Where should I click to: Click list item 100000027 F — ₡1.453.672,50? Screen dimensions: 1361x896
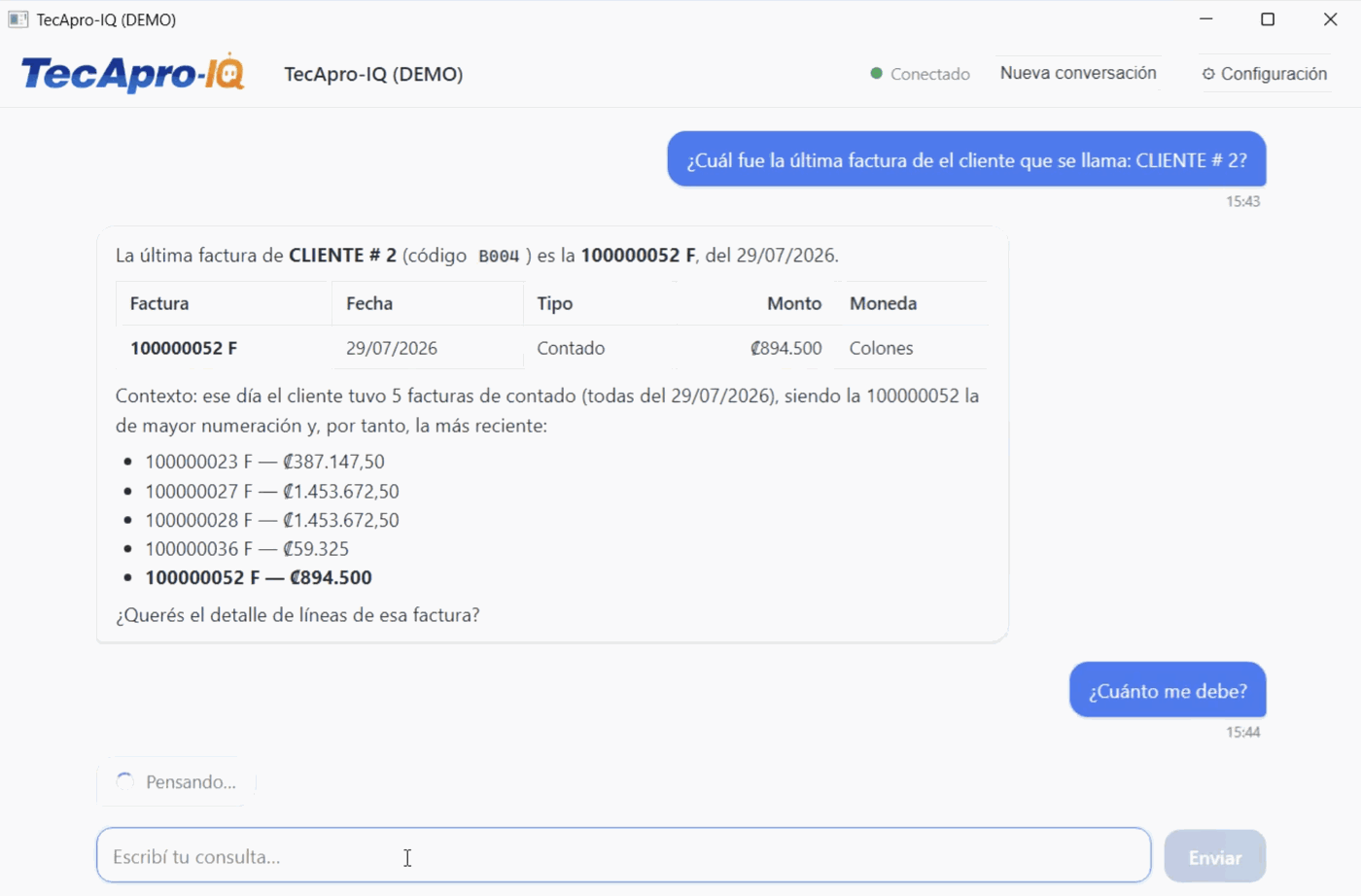[272, 492]
